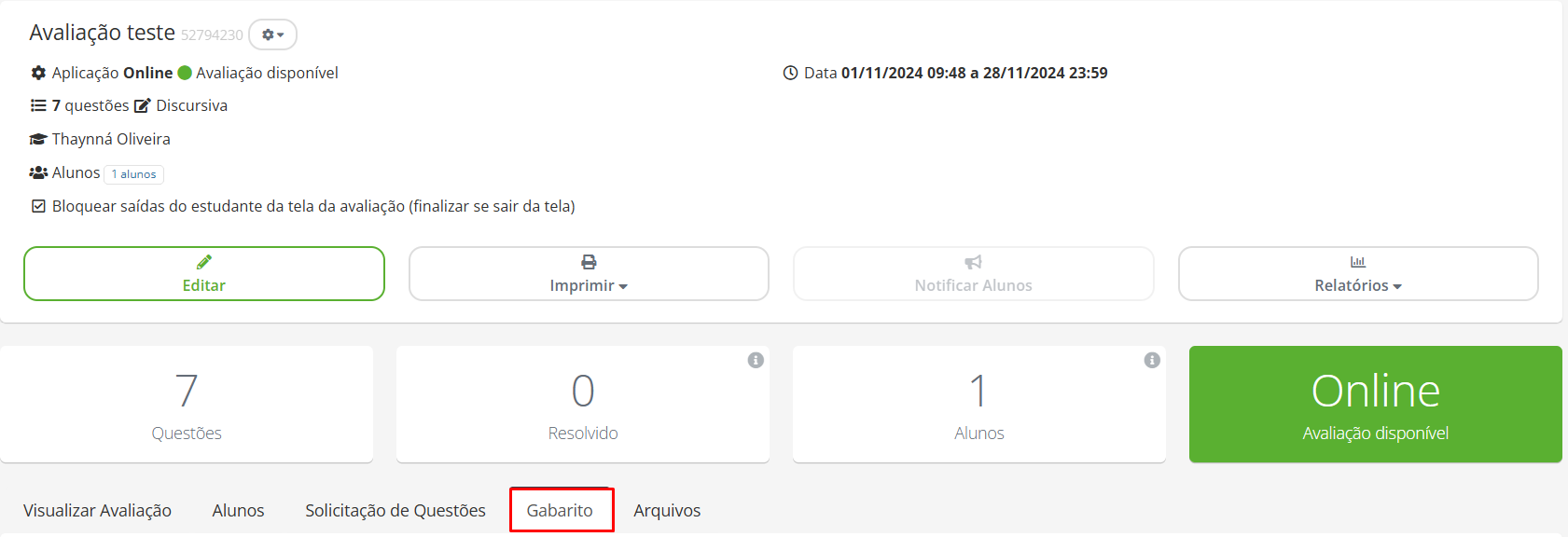Viewport: 1568px width, 537px height.
Task: Open the Arquivos tab
Action: (667, 510)
